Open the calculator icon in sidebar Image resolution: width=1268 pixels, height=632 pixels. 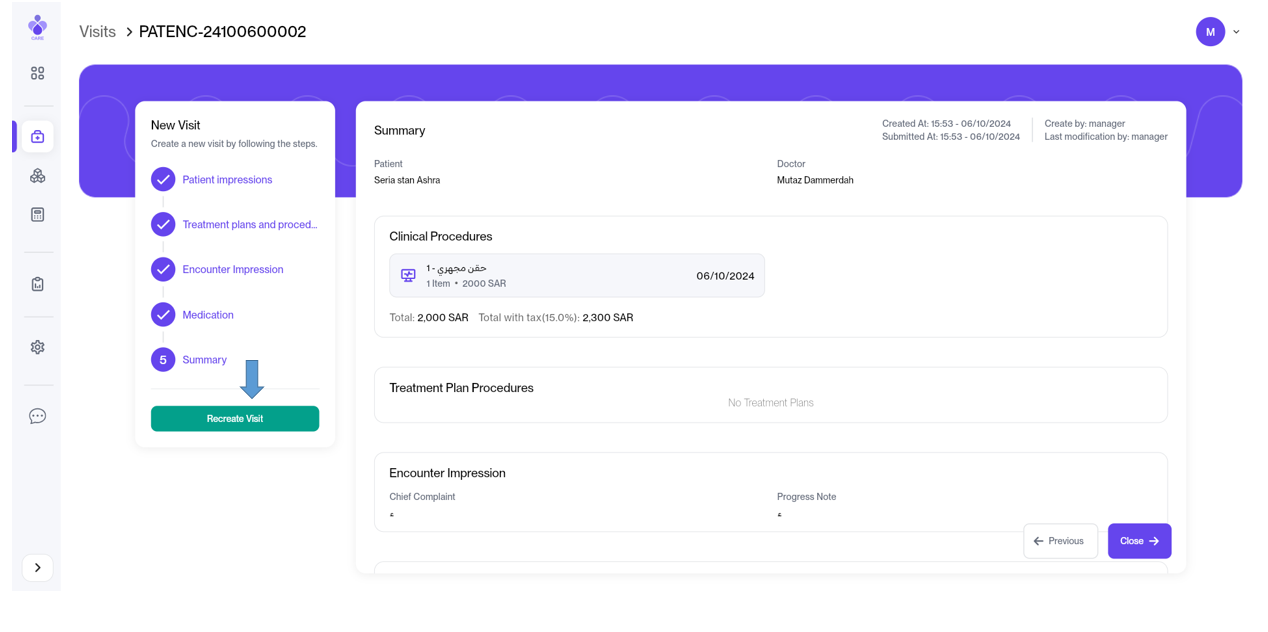pos(37,215)
